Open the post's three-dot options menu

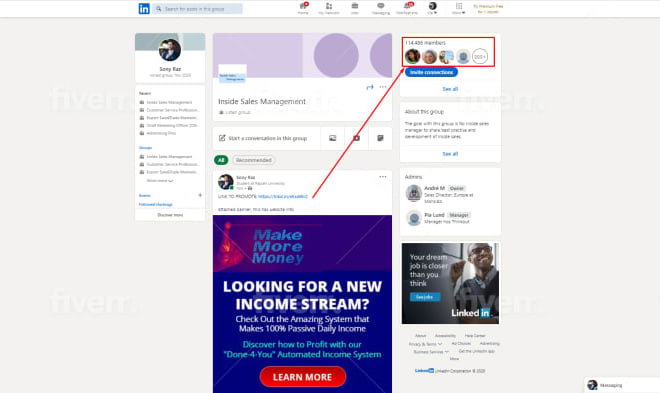[x=383, y=177]
